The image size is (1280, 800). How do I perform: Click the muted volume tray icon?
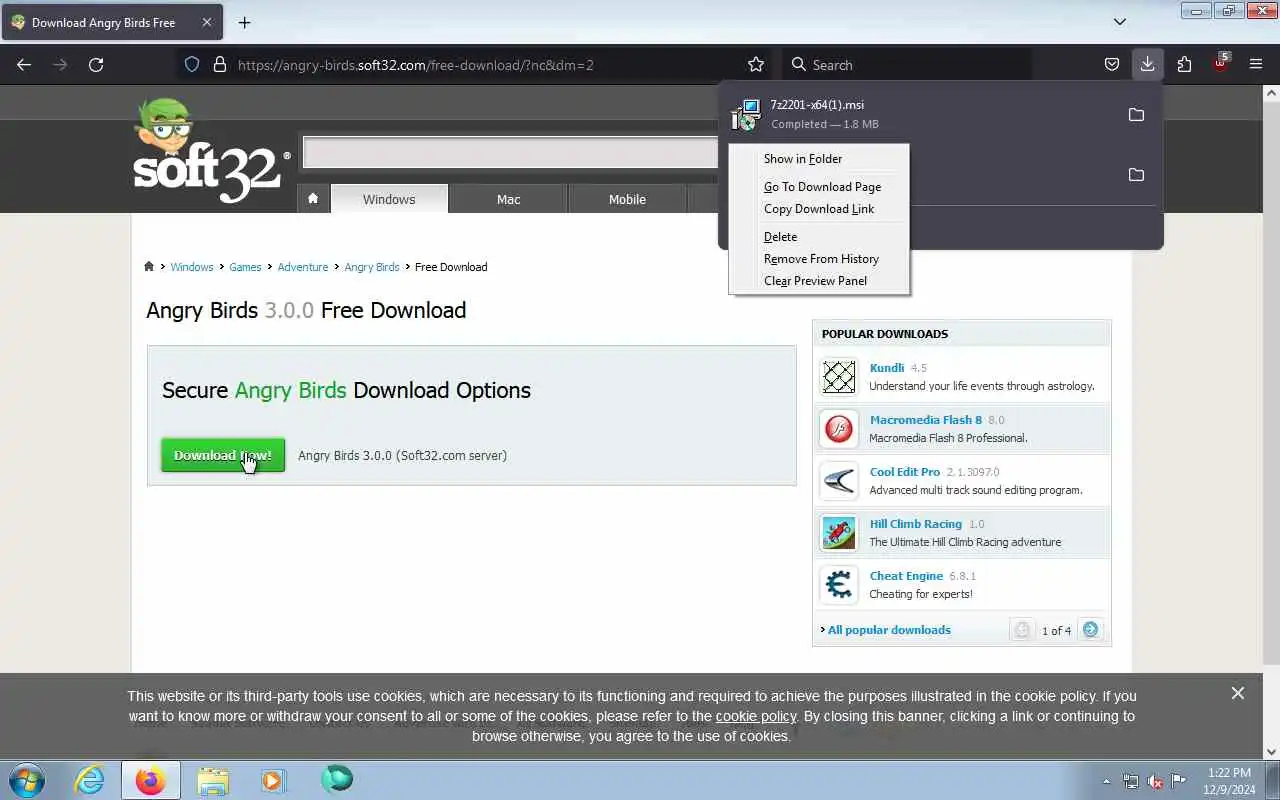click(x=1155, y=781)
